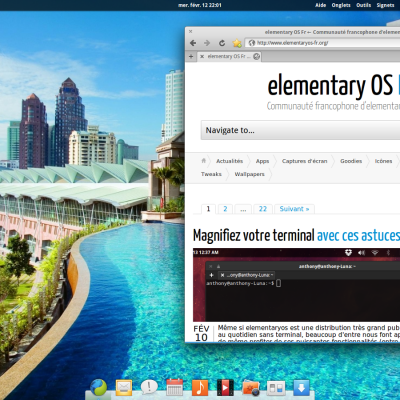
Task: Click the 'elementary OS' site heading
Action: pyautogui.click(x=330, y=85)
